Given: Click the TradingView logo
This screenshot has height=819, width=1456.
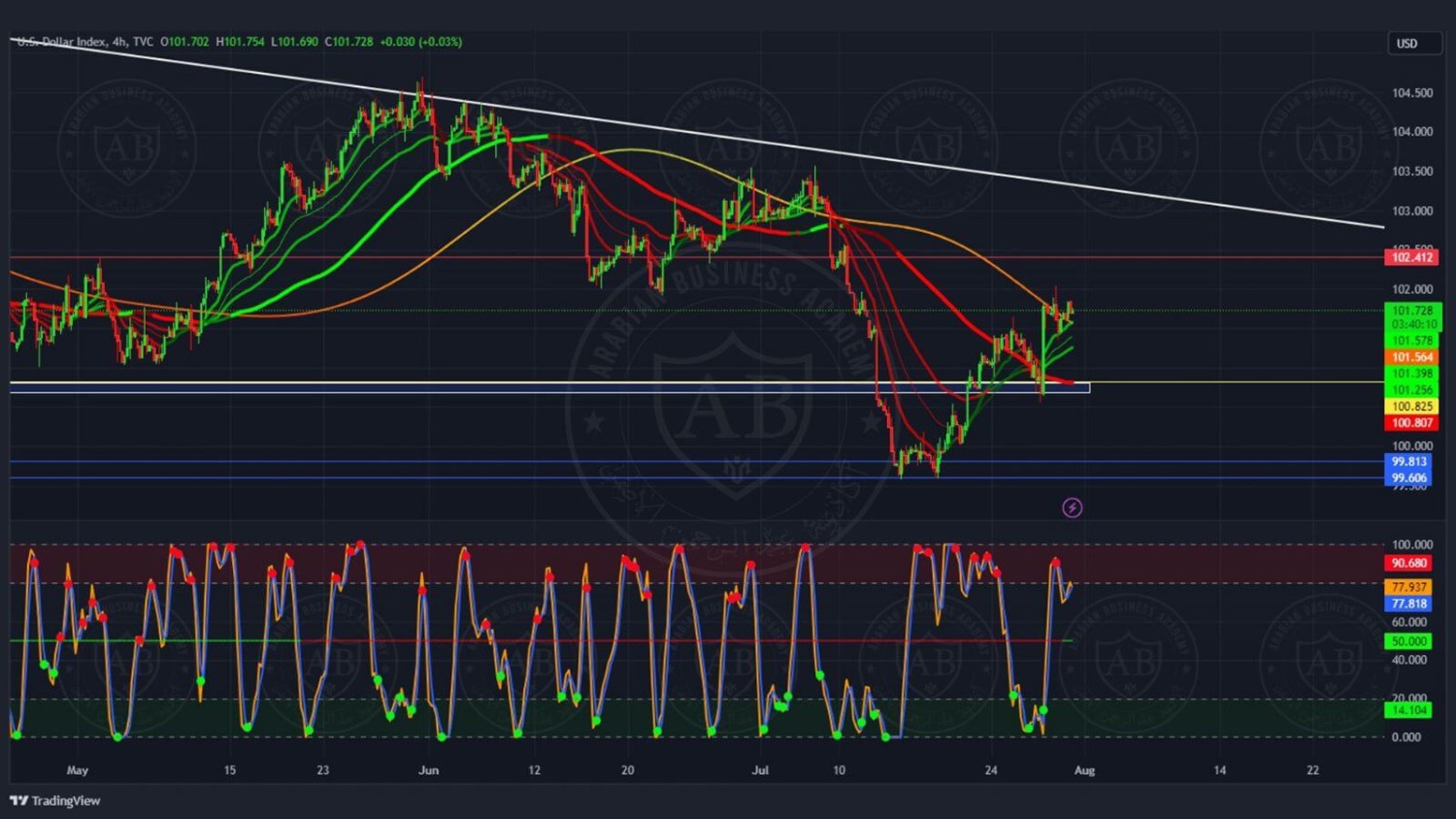Looking at the screenshot, I should [55, 801].
